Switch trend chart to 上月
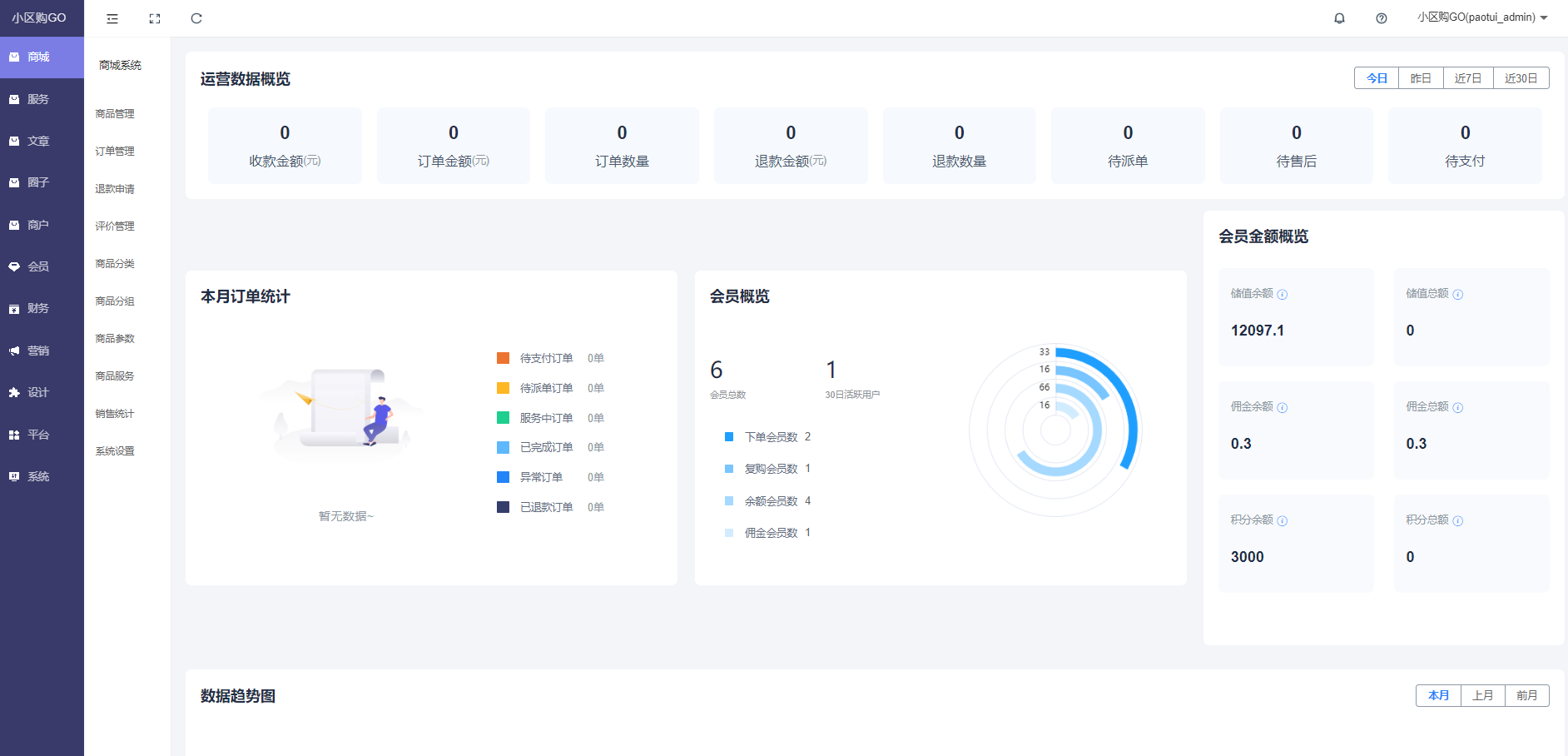 [1482, 695]
